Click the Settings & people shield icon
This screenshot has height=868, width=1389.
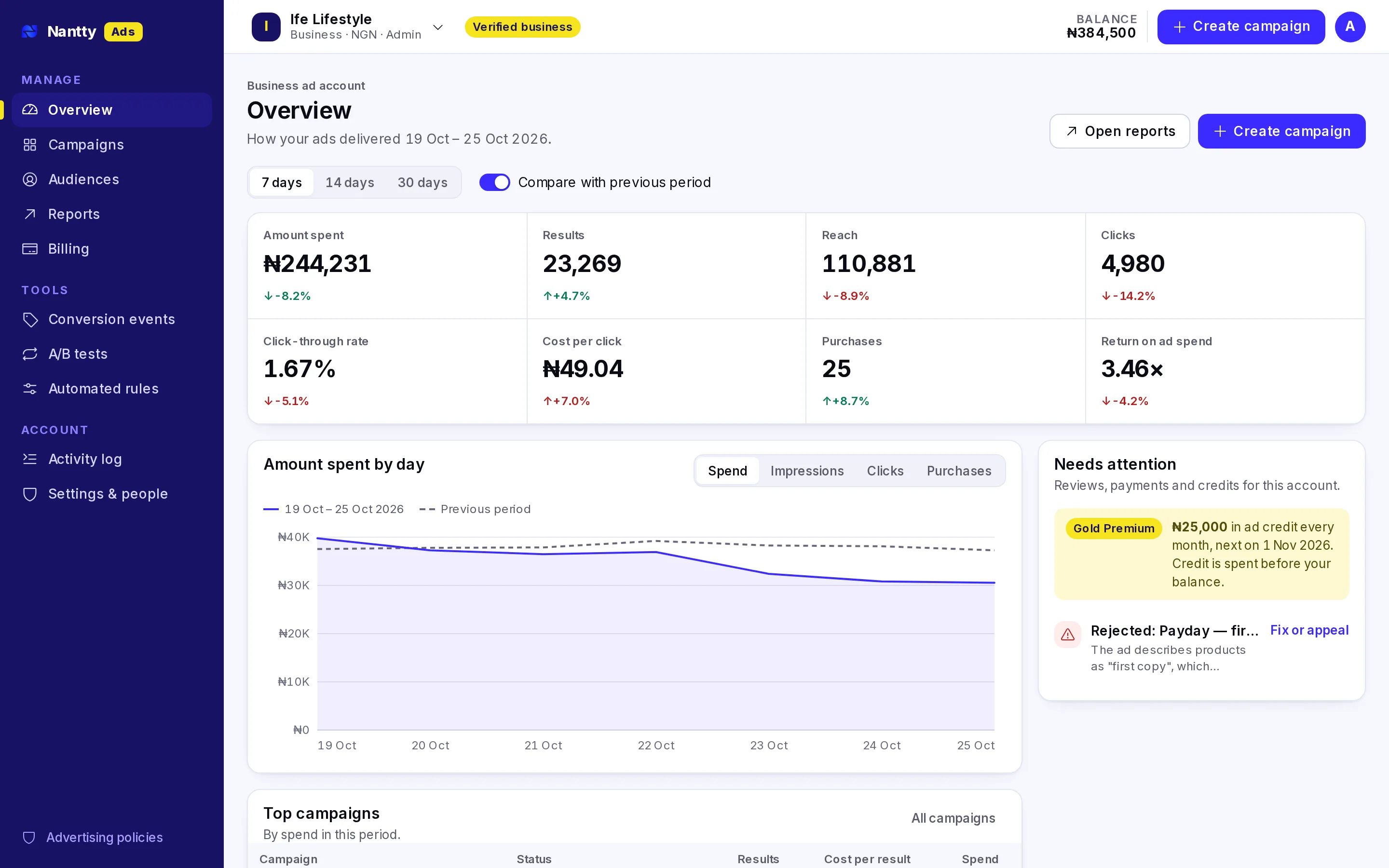click(x=30, y=494)
